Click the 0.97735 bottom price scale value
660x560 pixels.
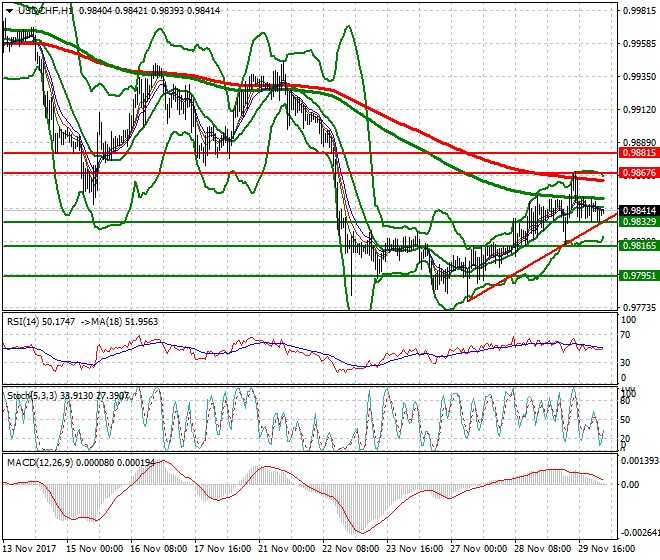tap(638, 308)
